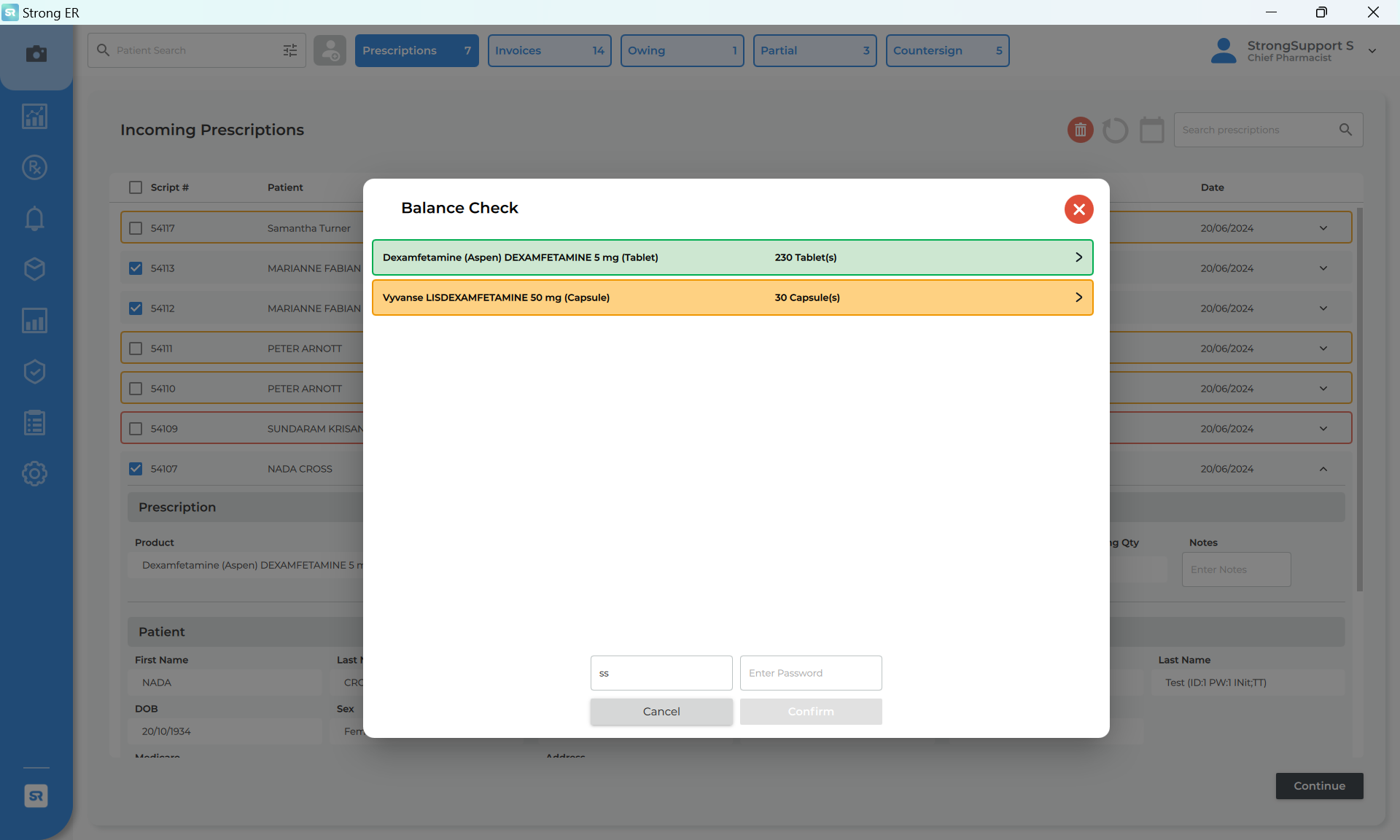Click the Enter Password field

810,673
